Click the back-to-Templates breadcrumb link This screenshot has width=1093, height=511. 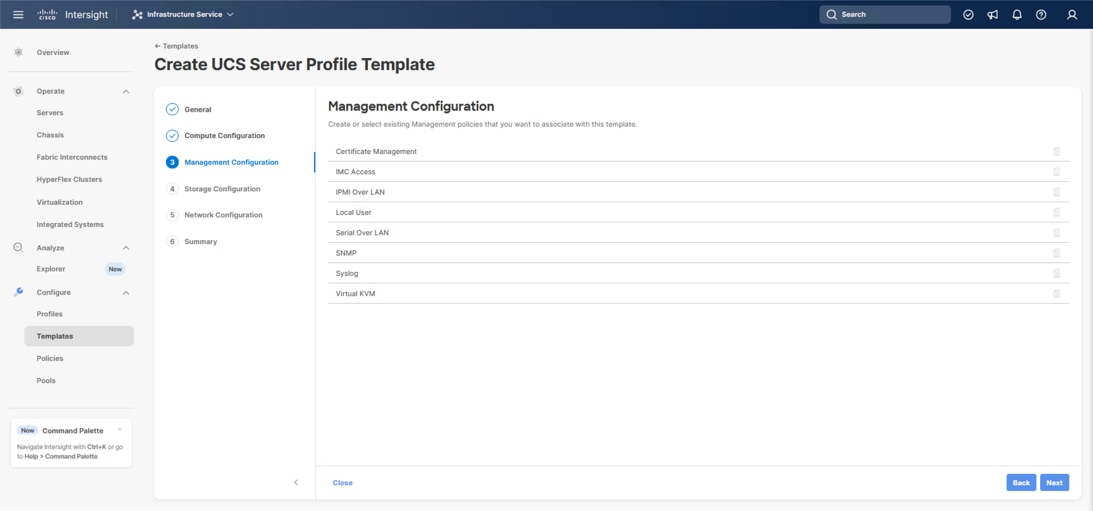click(176, 46)
